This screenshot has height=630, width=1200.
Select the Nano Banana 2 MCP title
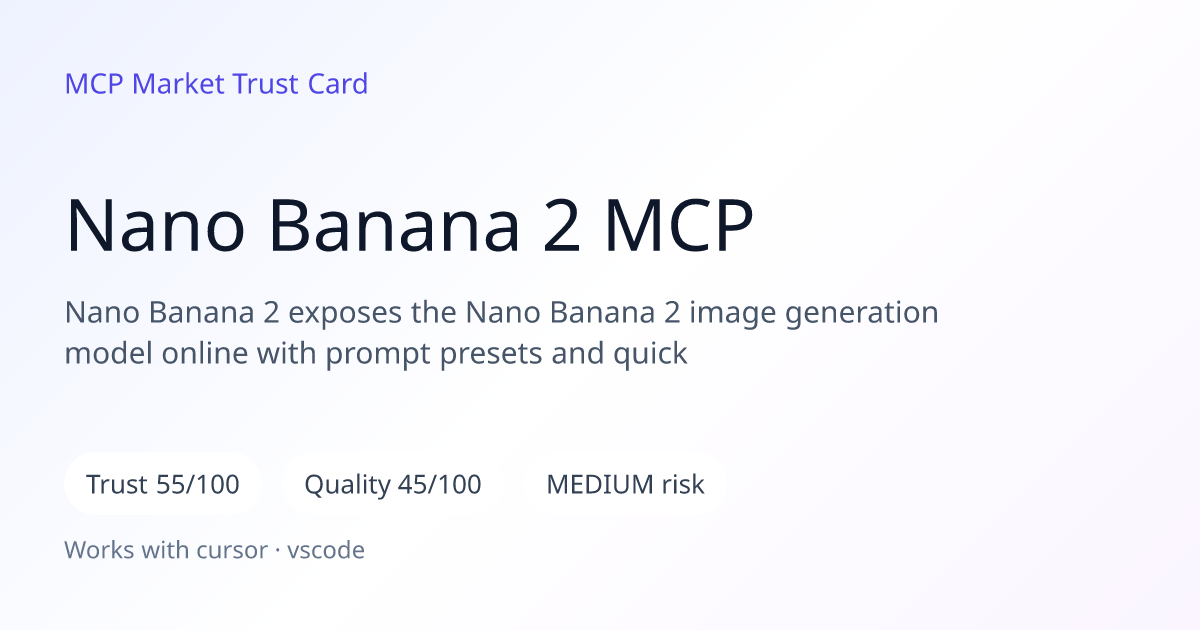click(409, 226)
